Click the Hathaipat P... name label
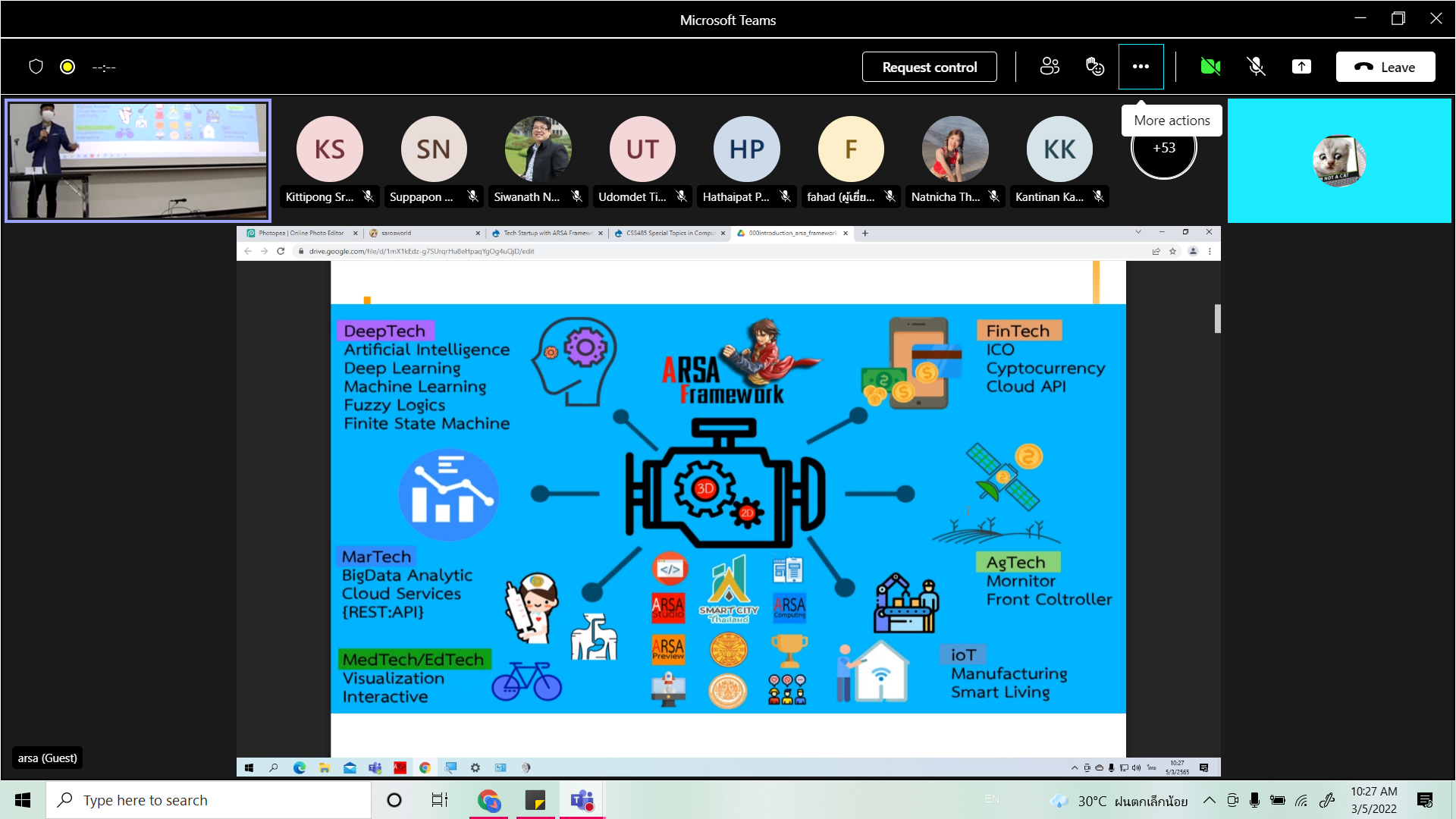 [x=736, y=197]
